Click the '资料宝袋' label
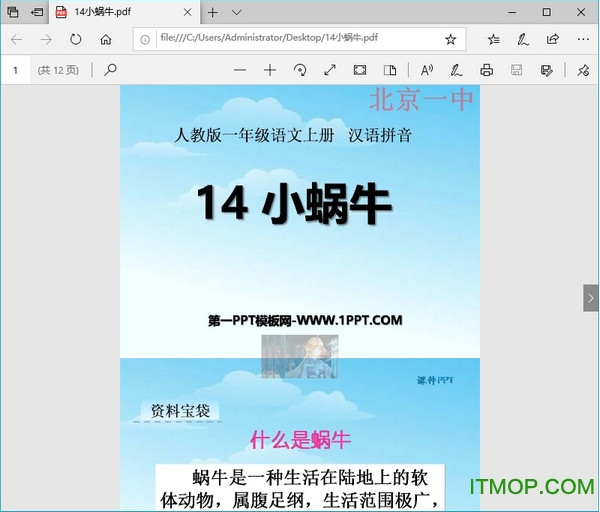Viewport: 600px width, 512px height. [180, 411]
